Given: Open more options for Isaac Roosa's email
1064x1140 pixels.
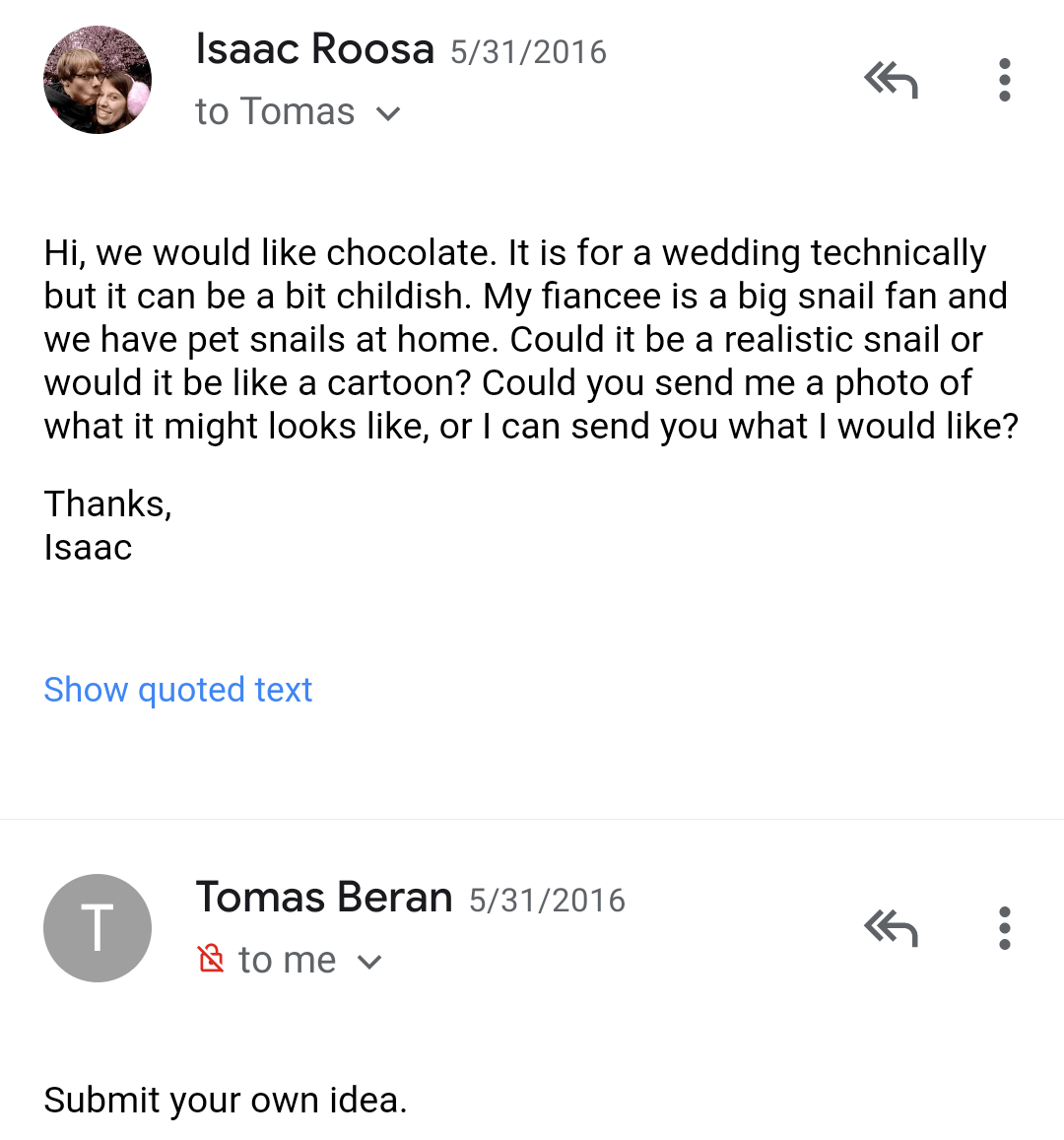Looking at the screenshot, I should click(x=1004, y=80).
